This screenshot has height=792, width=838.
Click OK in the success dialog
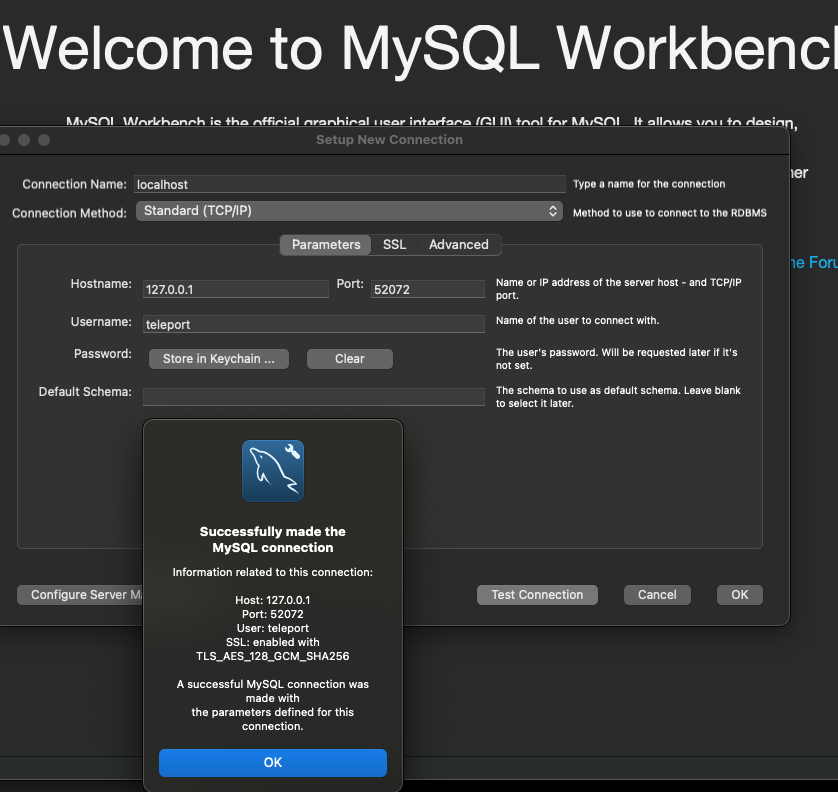(x=273, y=762)
